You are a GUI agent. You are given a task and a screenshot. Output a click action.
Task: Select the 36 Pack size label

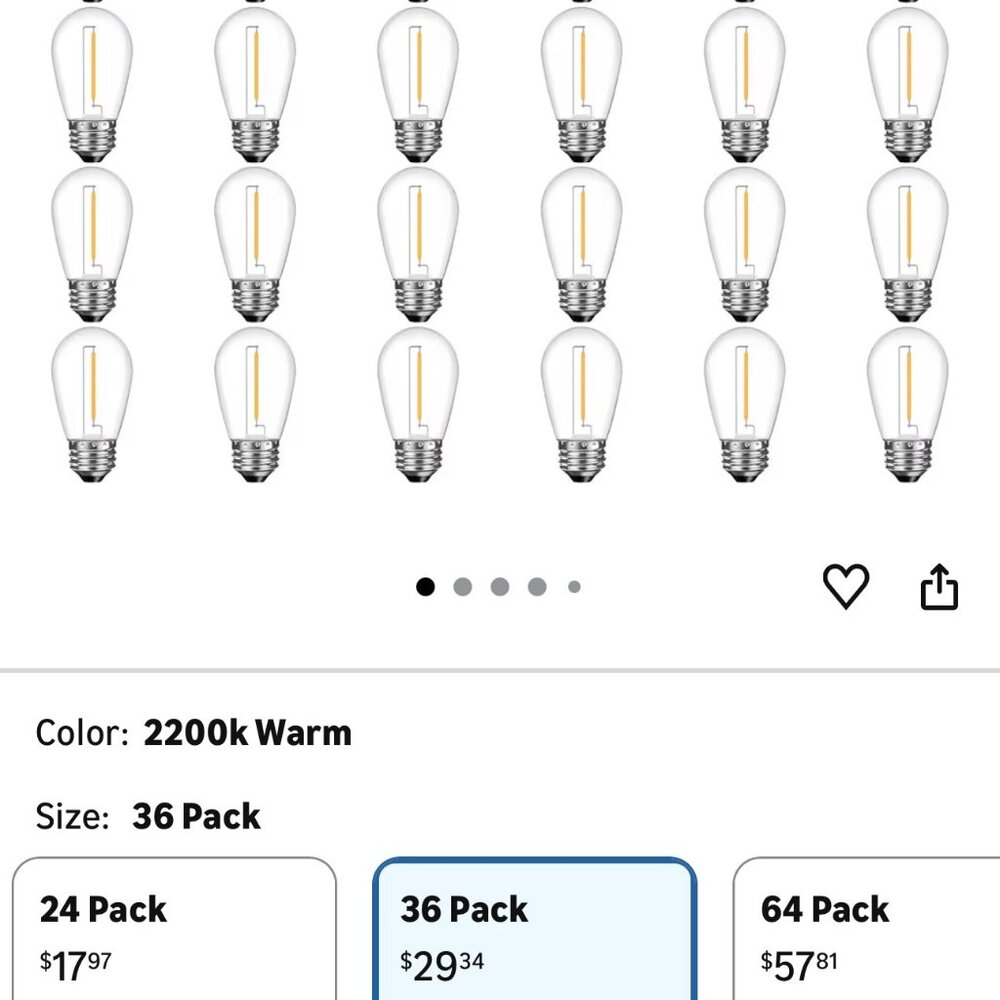(197, 817)
